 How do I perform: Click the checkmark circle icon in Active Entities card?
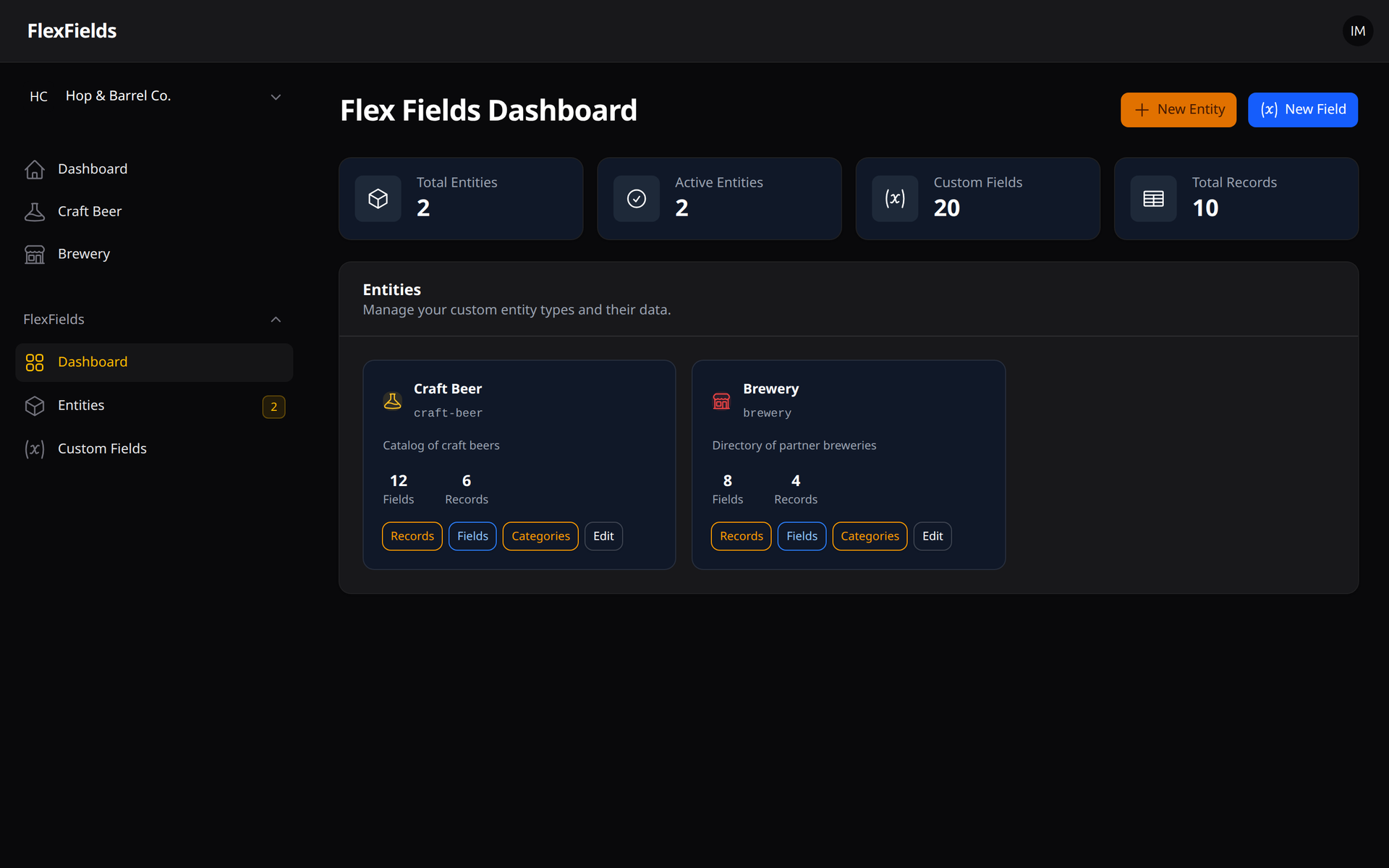[637, 199]
